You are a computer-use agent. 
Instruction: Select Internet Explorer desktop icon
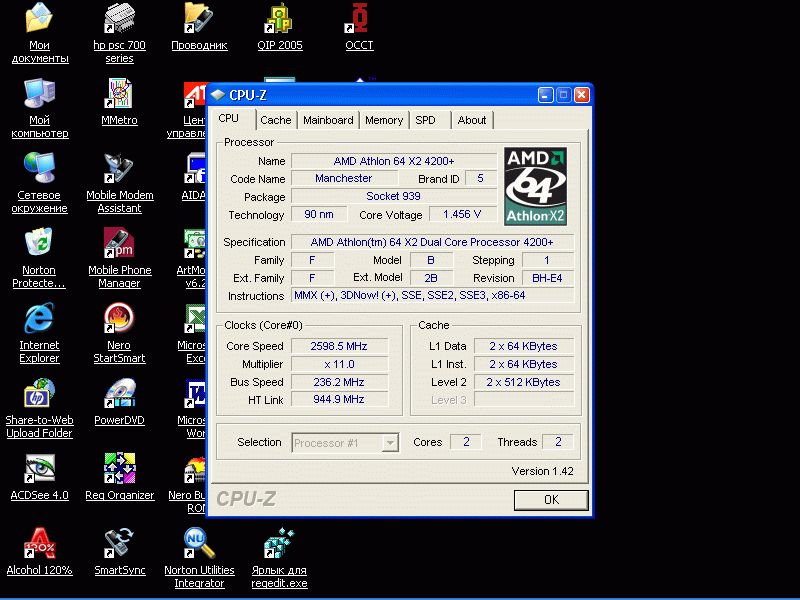pos(39,319)
